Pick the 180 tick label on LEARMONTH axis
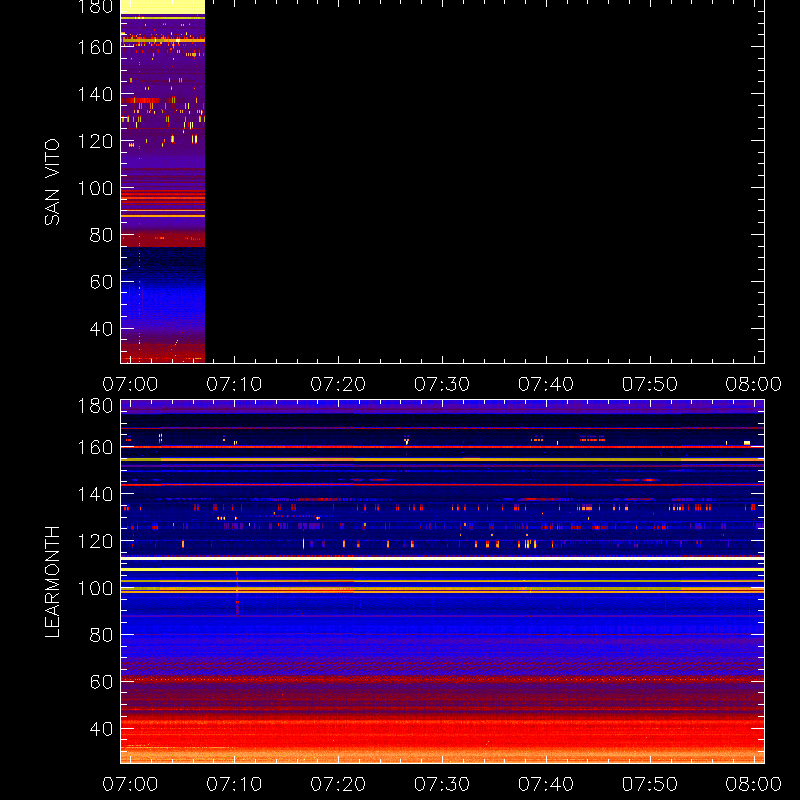 (x=95, y=406)
